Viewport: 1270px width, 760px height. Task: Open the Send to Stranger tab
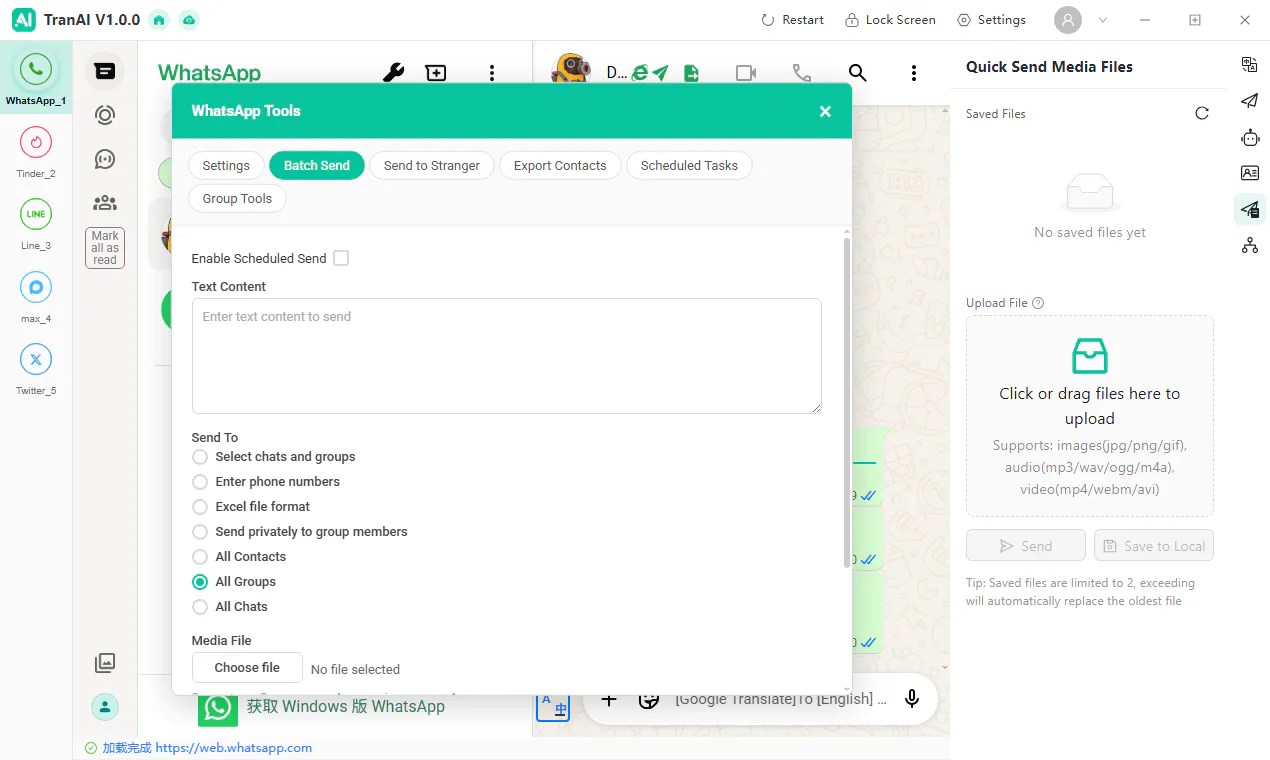tap(432, 165)
